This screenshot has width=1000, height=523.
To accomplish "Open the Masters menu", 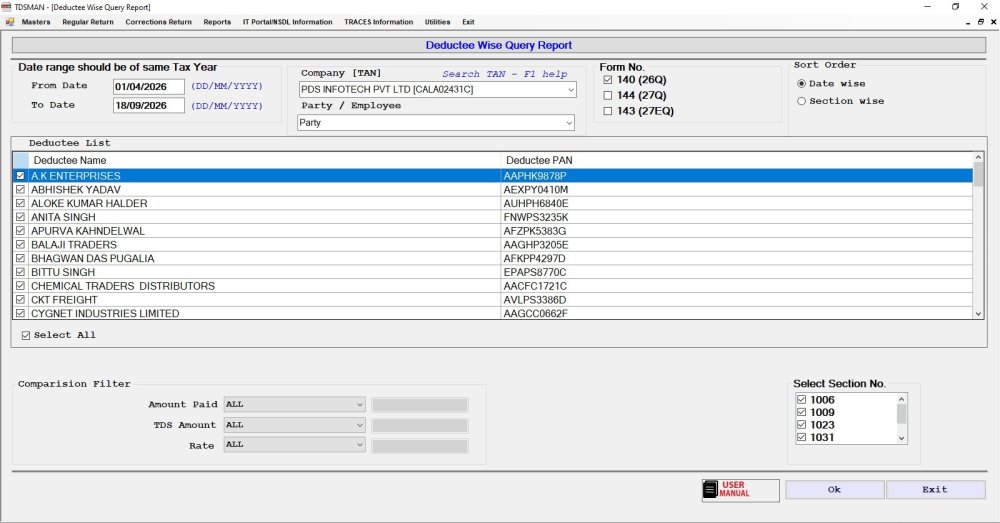I will pyautogui.click(x=36, y=22).
